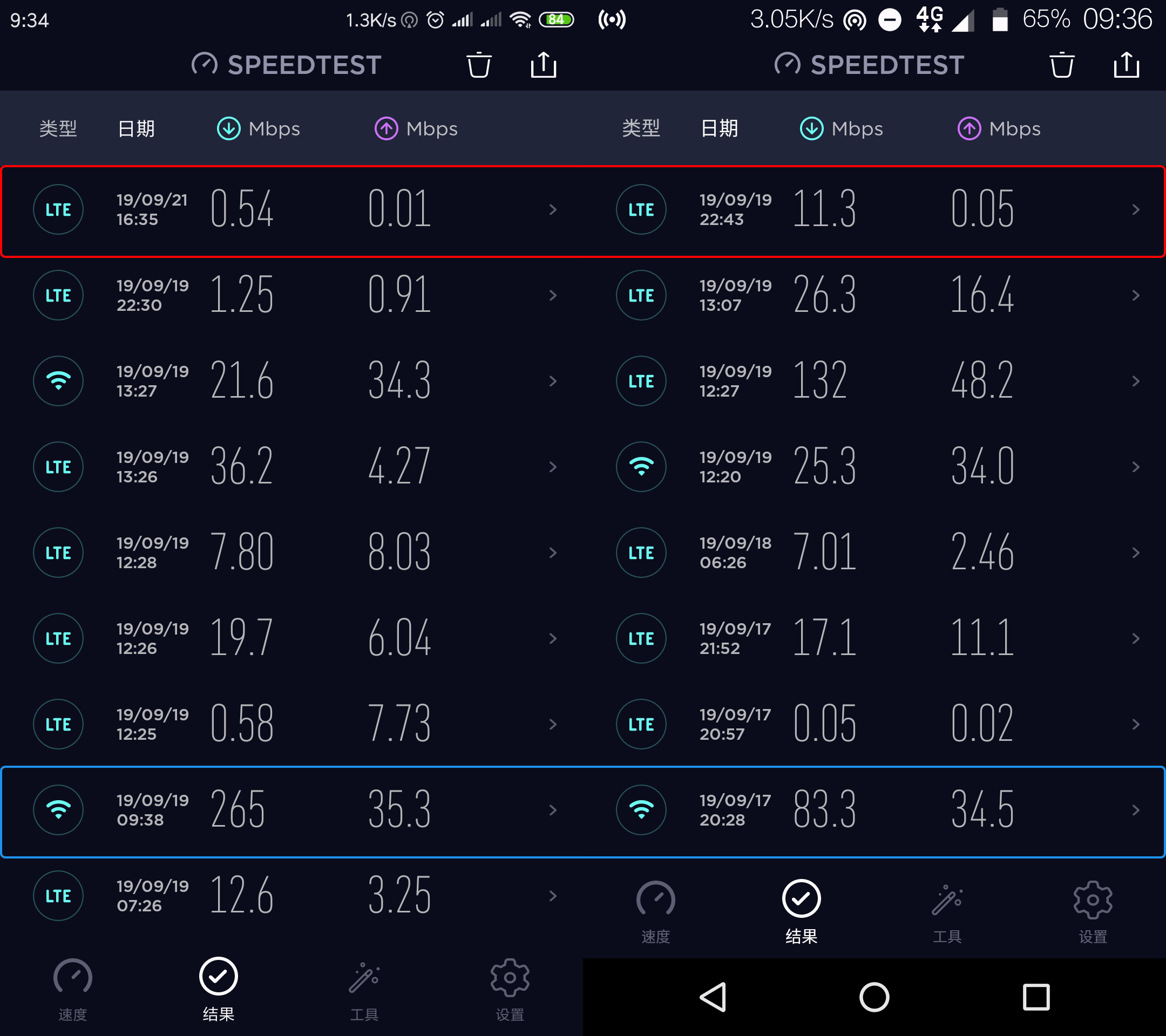The image size is (1166, 1036).
Task: Tap Android home navigation button
Action: click(874, 997)
